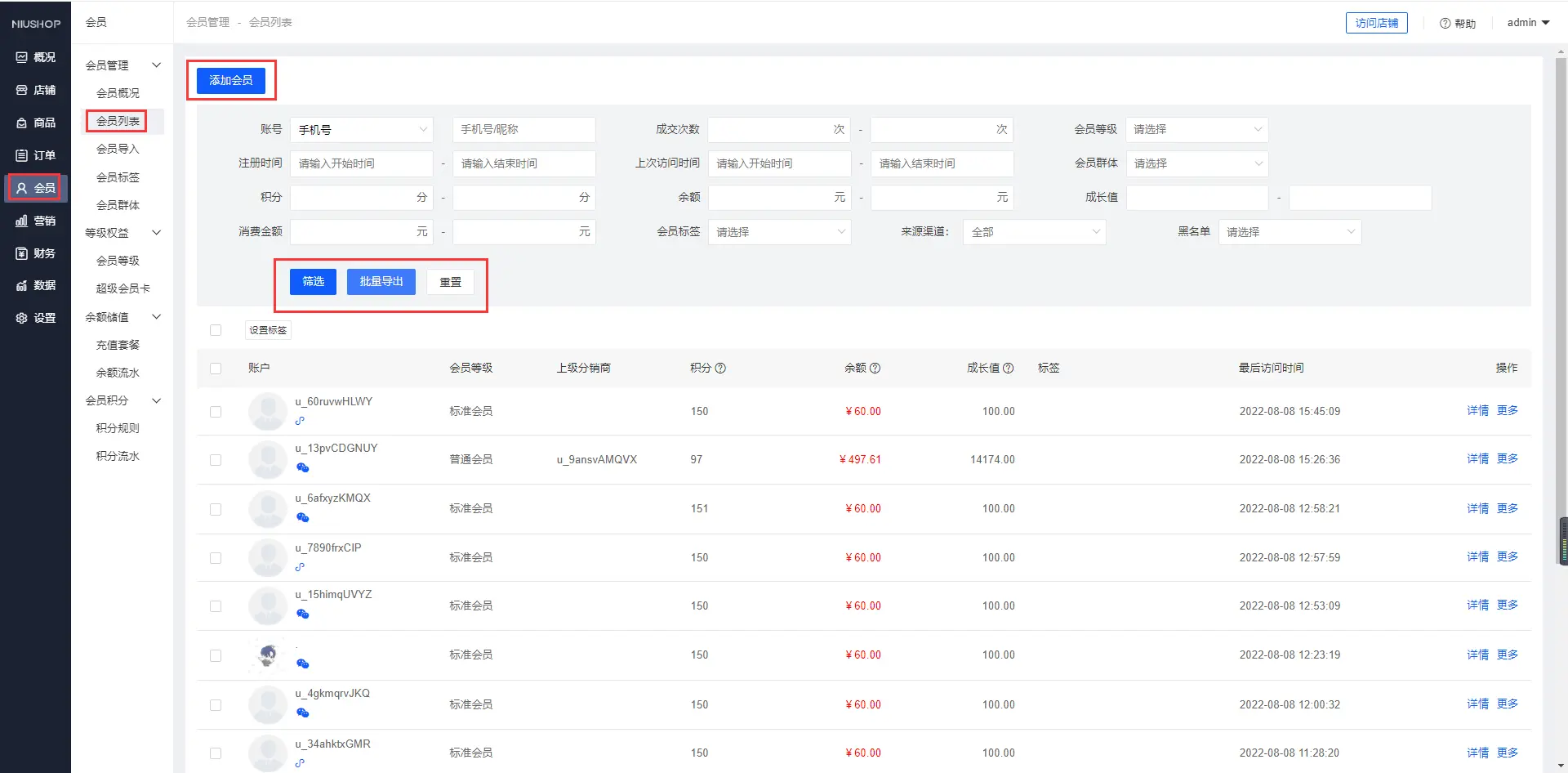Open the 营销 marketing sidebar icon
The height and width of the screenshot is (773, 1568).
pos(22,221)
